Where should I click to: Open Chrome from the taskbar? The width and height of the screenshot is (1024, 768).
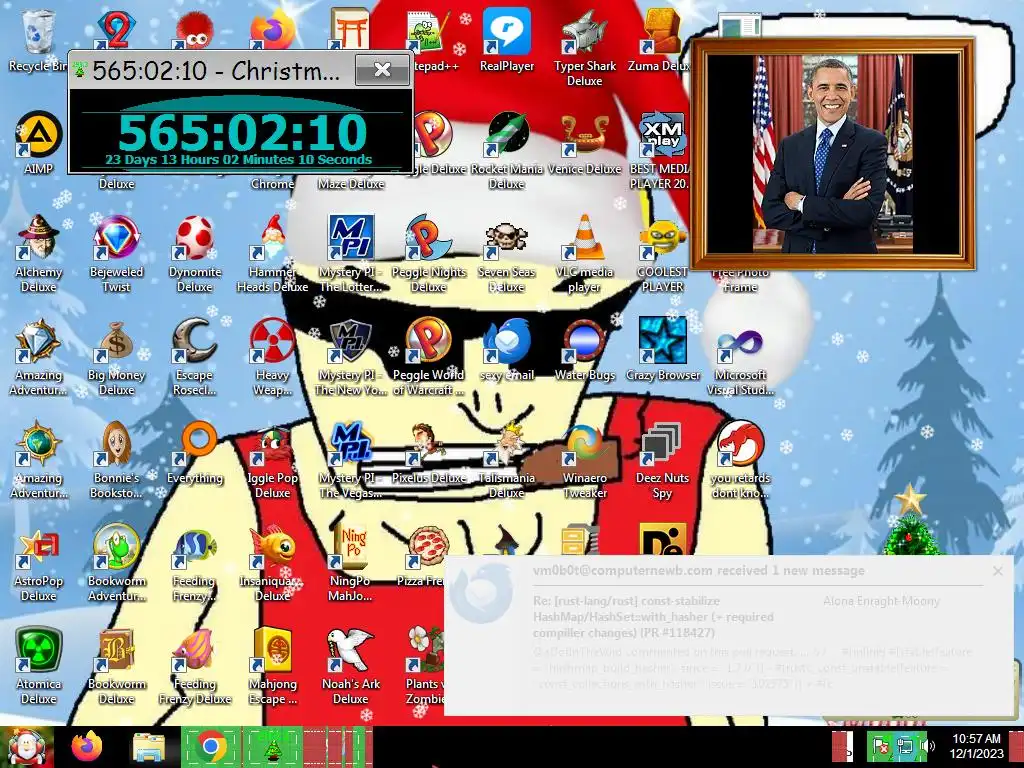coord(210,746)
